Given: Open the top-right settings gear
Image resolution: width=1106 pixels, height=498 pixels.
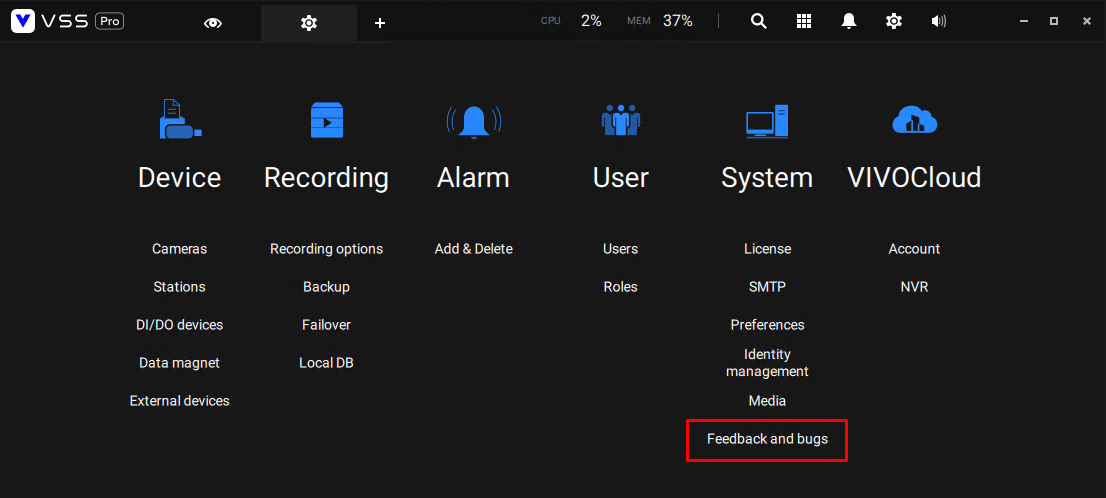Looking at the screenshot, I should coord(894,21).
